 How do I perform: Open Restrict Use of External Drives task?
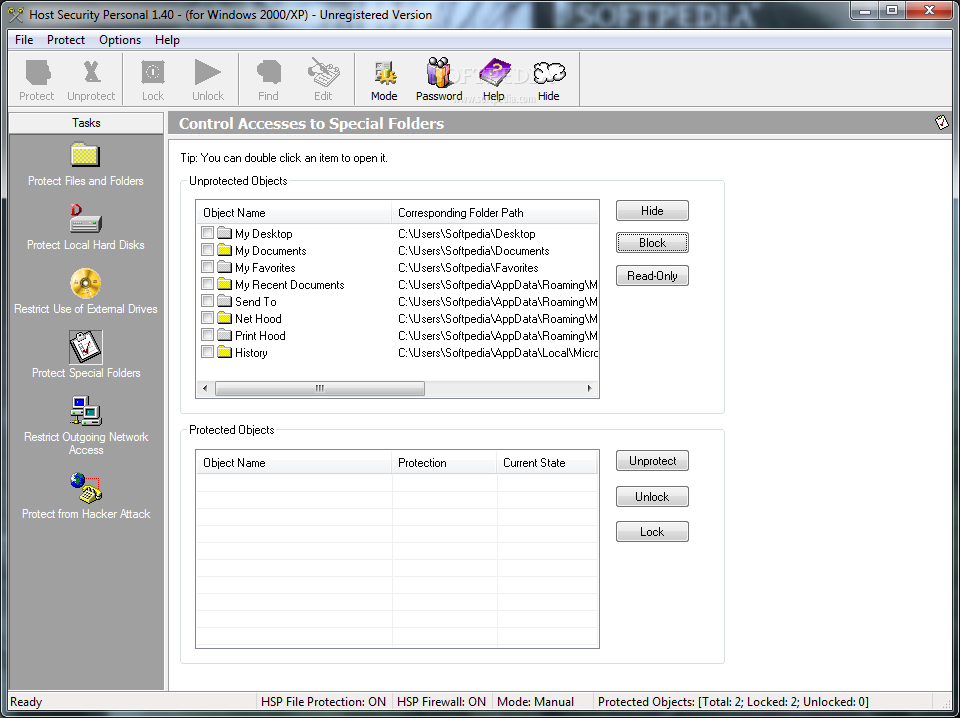pyautogui.click(x=86, y=292)
